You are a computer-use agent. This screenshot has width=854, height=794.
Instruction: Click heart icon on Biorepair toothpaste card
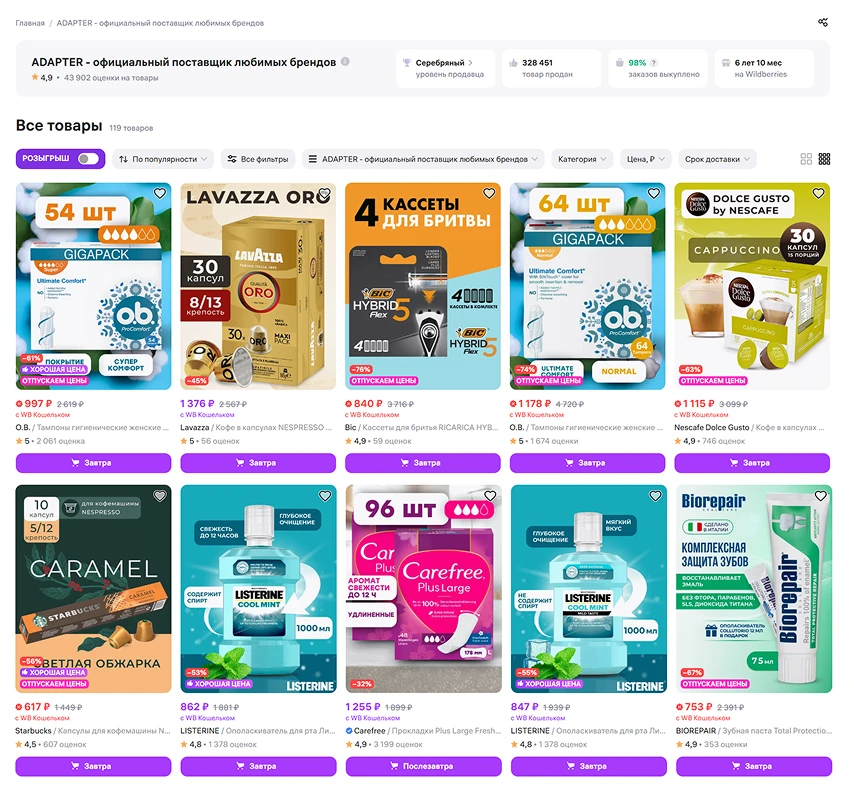(820, 496)
